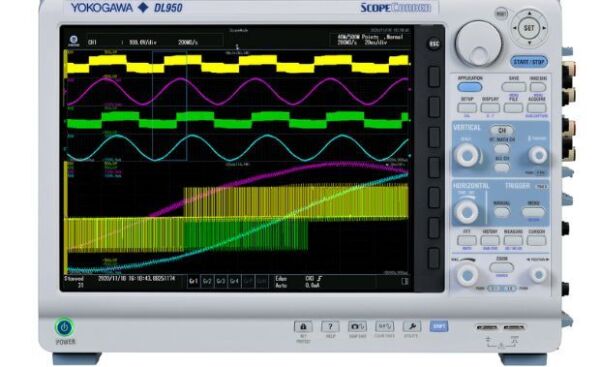Tap the round RESET button
This screenshot has height=367, width=600.
tap(501, 14)
